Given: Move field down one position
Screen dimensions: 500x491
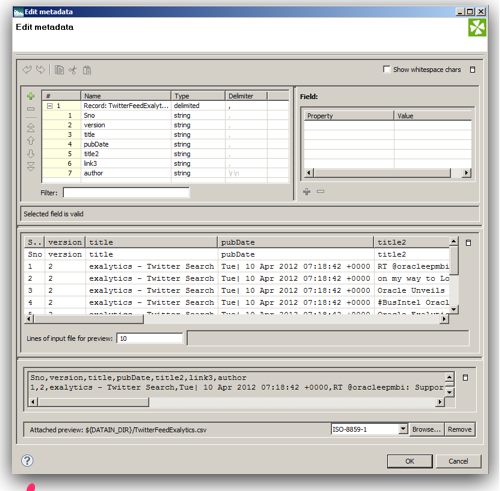Looking at the screenshot, I should [x=31, y=153].
